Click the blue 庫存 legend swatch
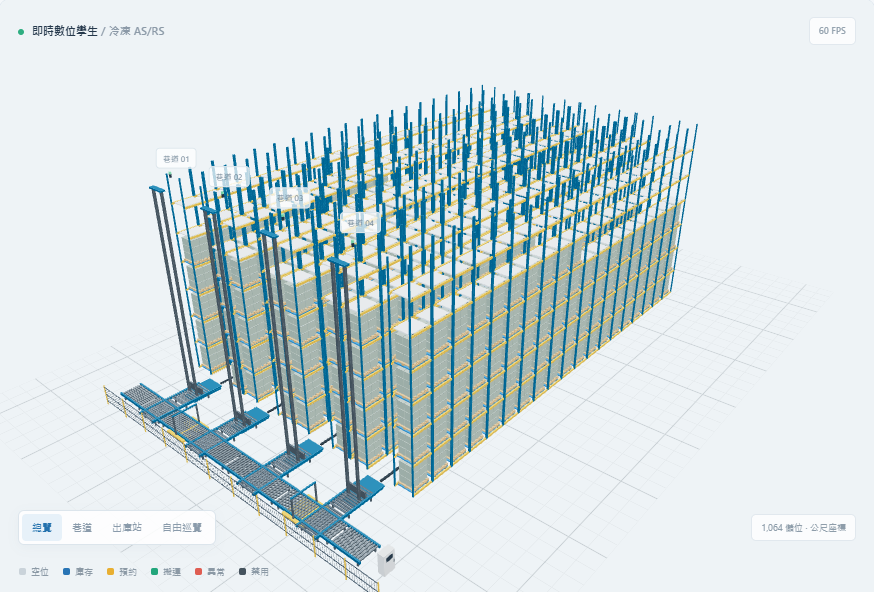This screenshot has height=592, width=874. pyautogui.click(x=66, y=571)
